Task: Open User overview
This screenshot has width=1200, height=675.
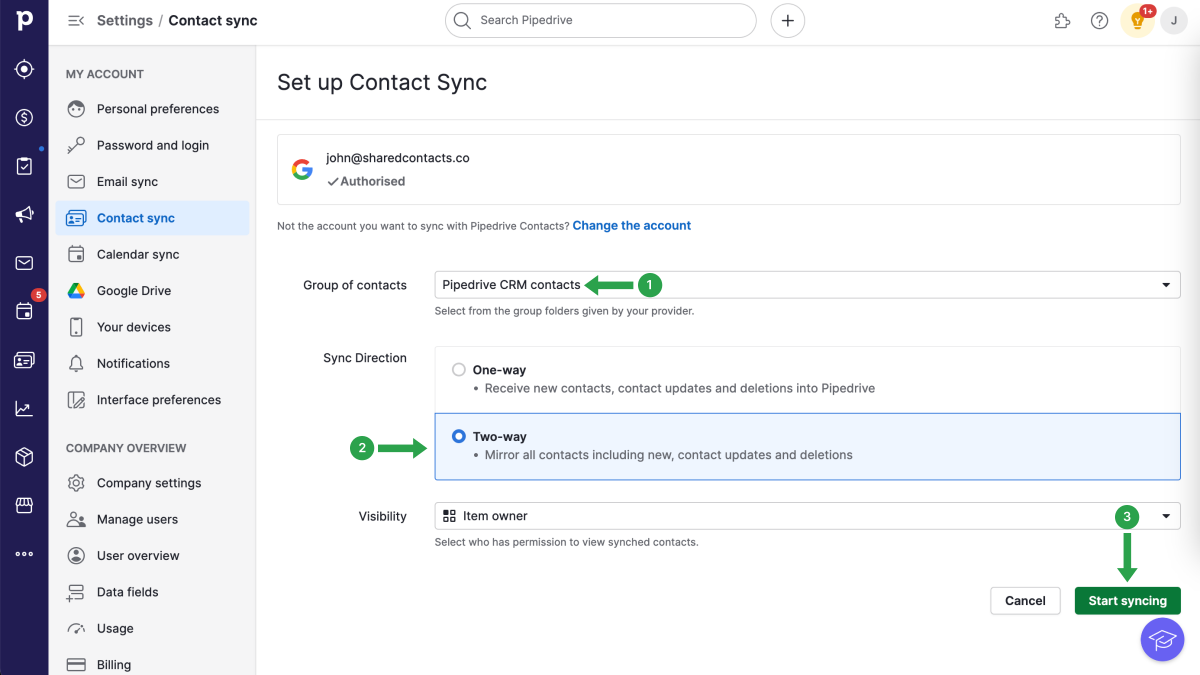Action: (x=152, y=556)
